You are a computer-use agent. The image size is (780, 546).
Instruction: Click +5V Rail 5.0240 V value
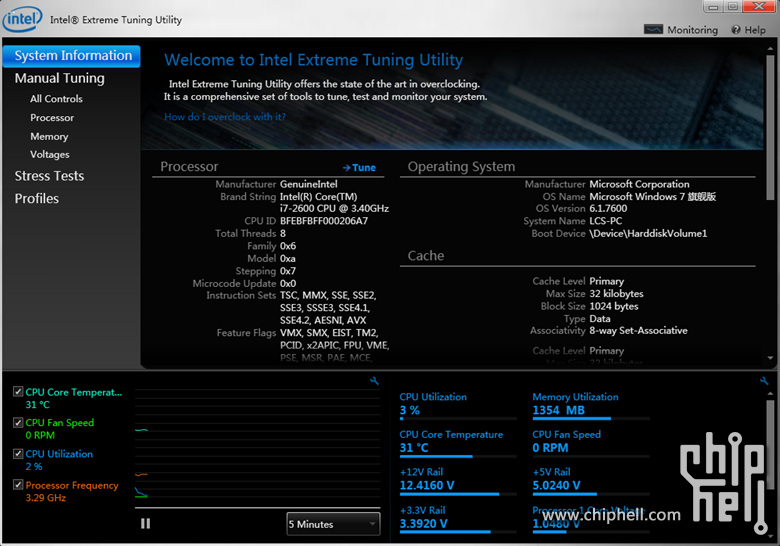coord(556,485)
